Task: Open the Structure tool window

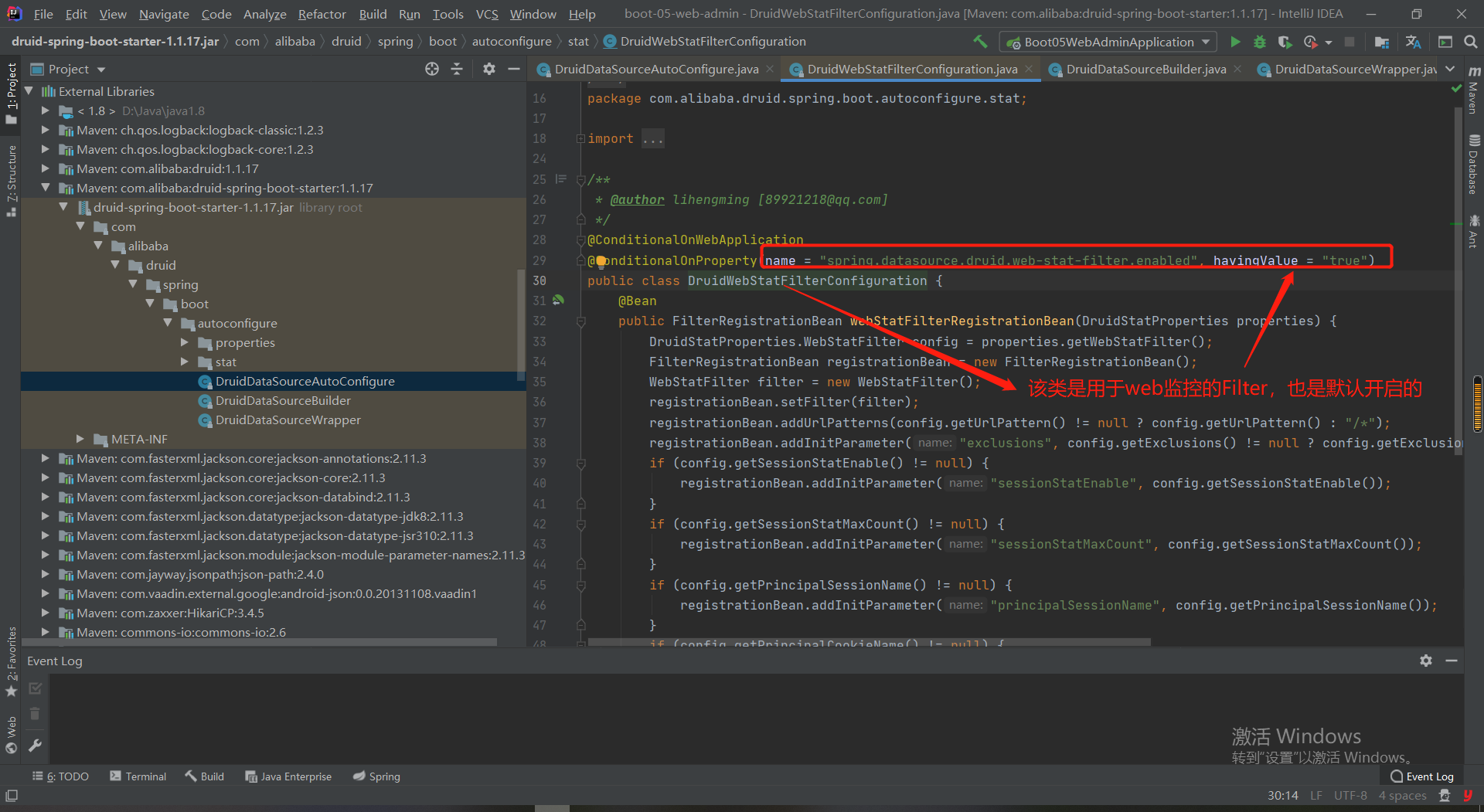Action: coord(11,179)
